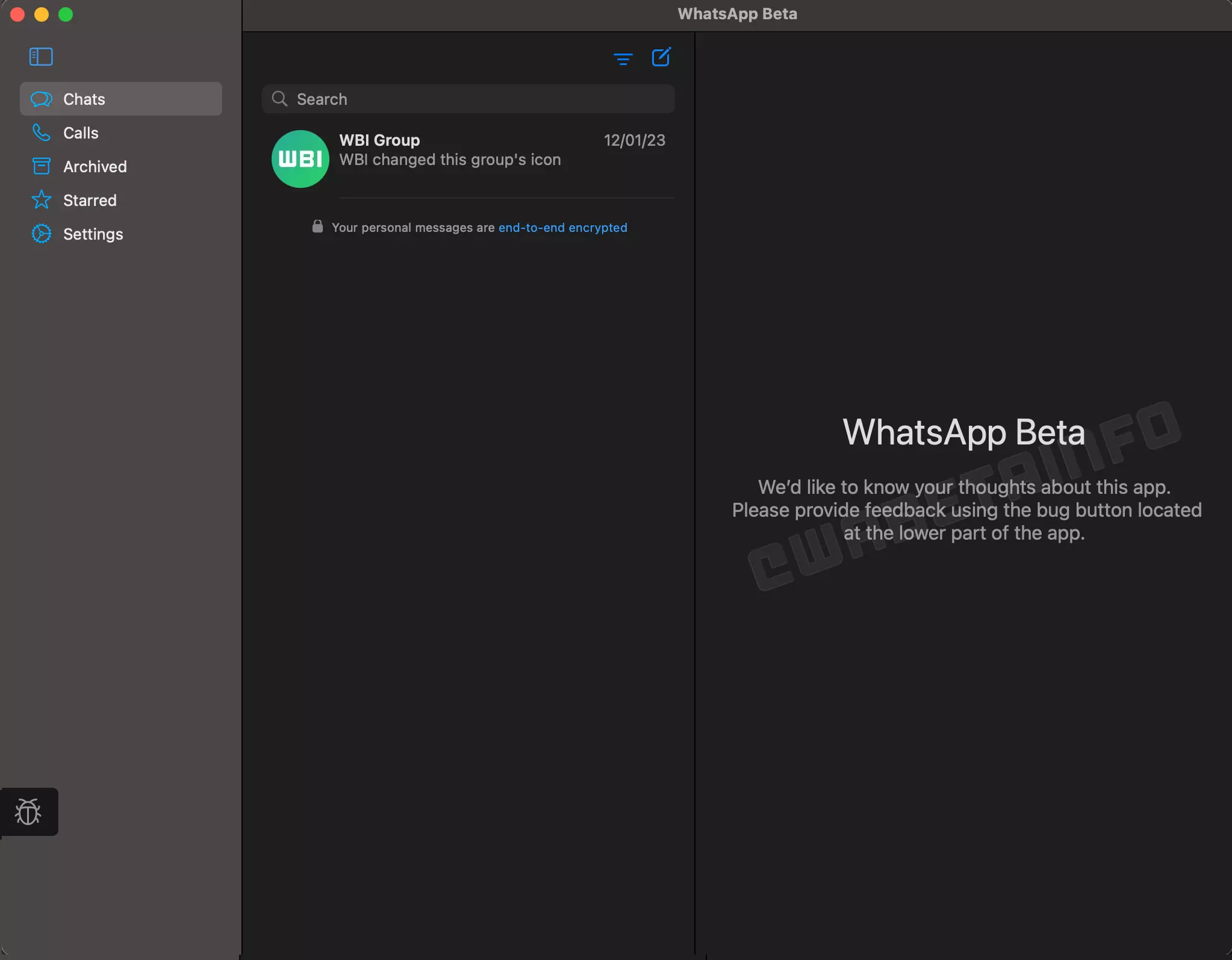Click the bug report button

(x=28, y=812)
